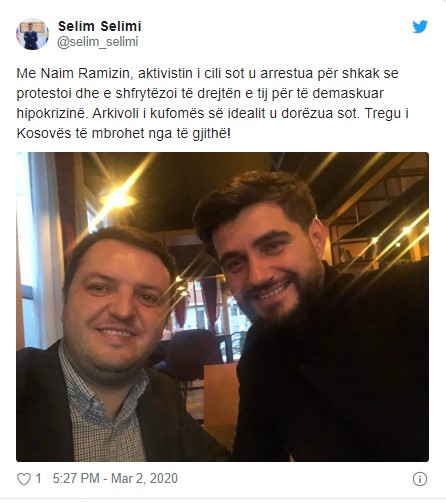
Task: Click the face of the man on the left
Action: coord(115,307)
